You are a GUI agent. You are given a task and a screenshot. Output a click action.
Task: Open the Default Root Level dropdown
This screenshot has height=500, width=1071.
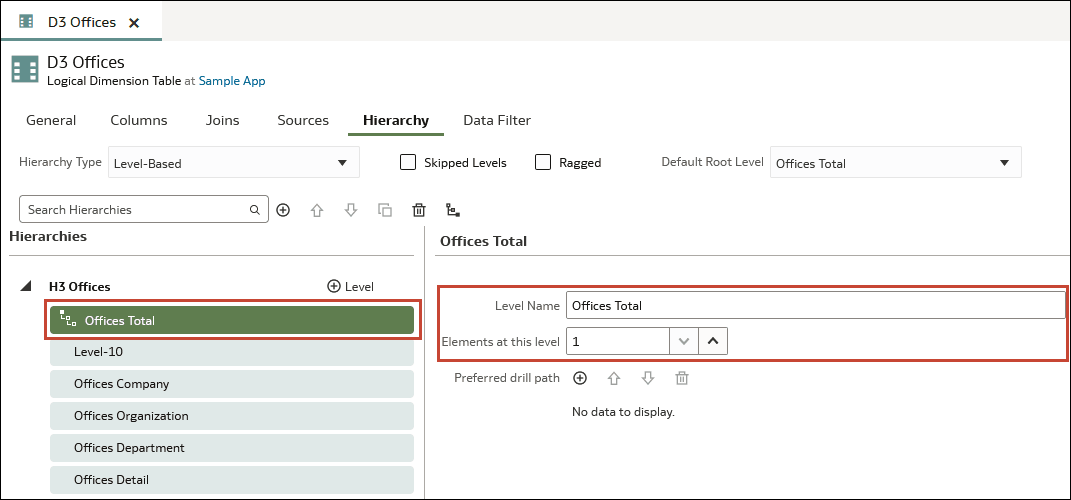[x=895, y=163]
